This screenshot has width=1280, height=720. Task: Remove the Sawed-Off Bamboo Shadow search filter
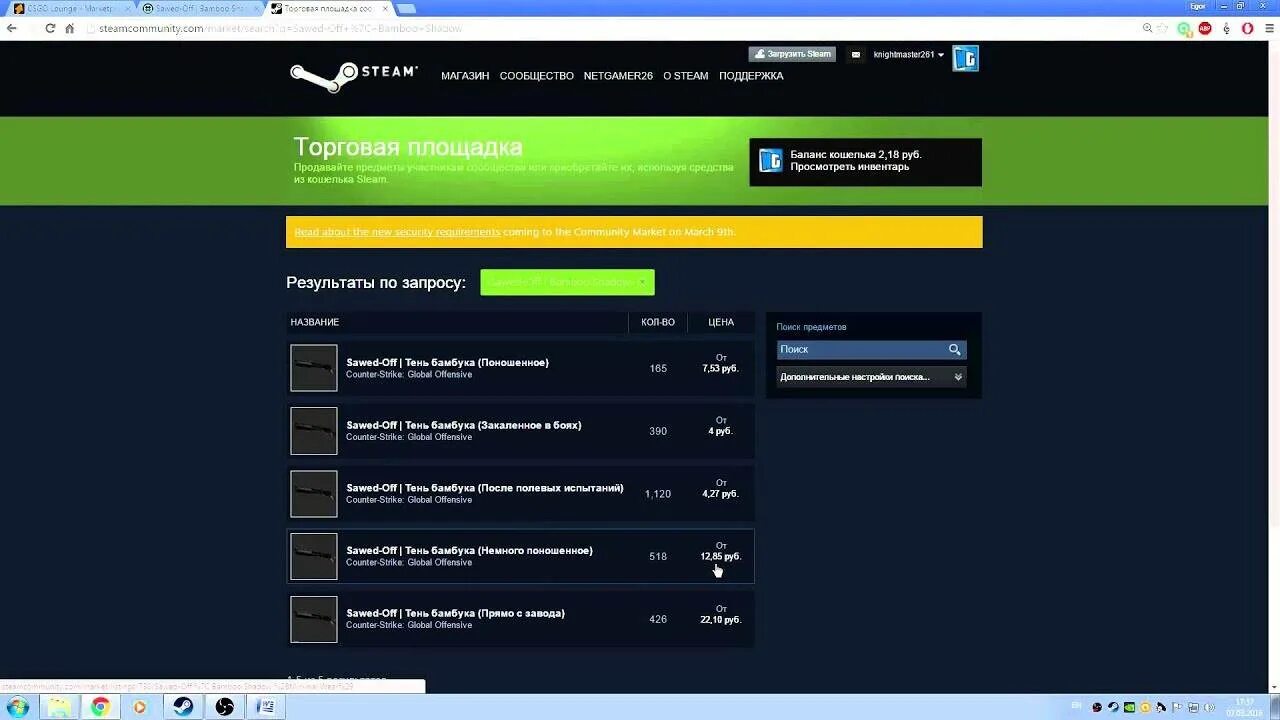pyautogui.click(x=643, y=282)
